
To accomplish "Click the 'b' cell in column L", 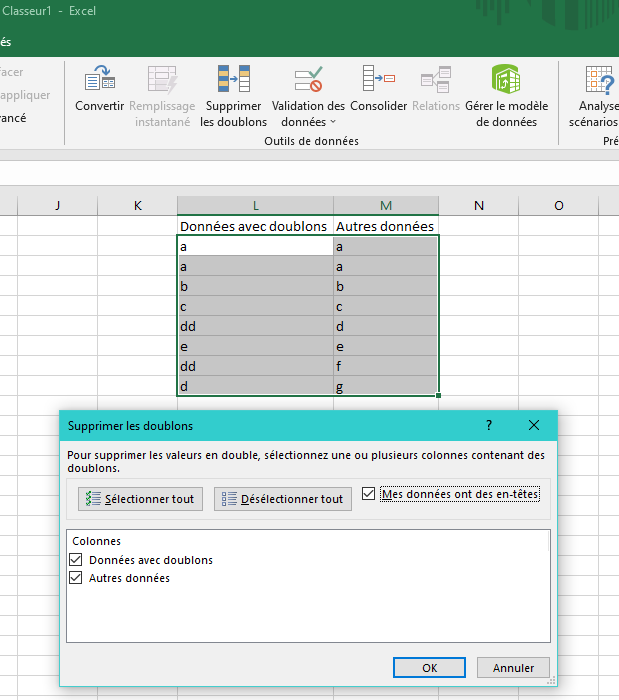I will [255, 286].
